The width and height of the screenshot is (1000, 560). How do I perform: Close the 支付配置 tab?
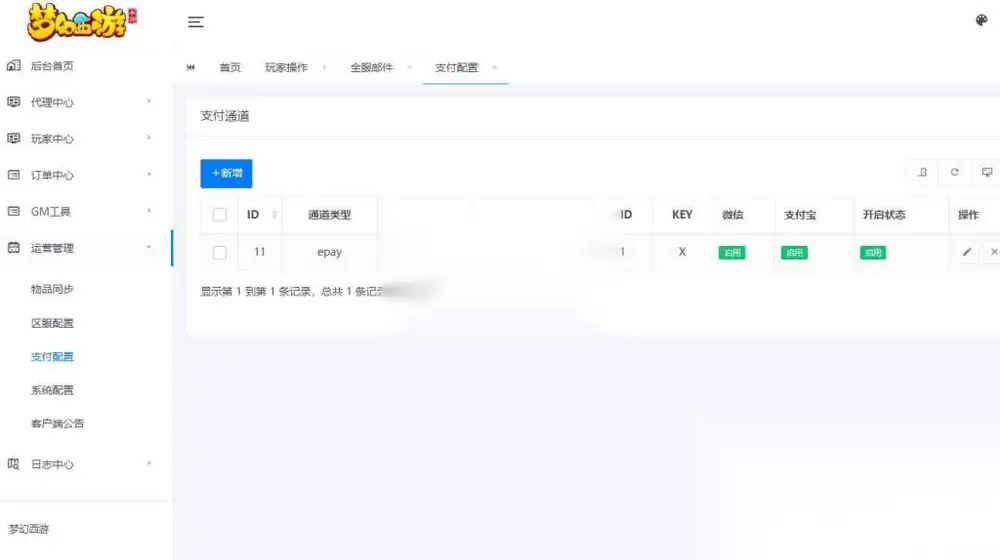(x=494, y=67)
